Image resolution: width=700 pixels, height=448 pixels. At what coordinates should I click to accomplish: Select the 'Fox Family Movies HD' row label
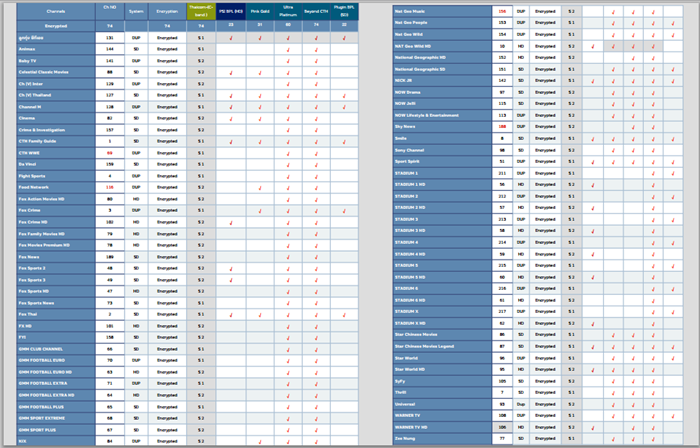click(x=56, y=234)
